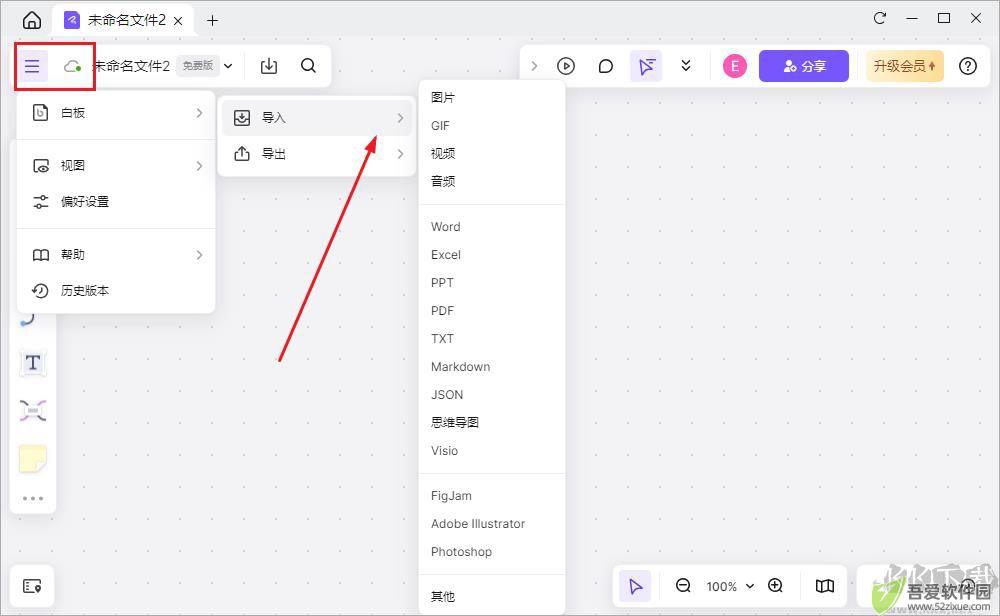This screenshot has height=616, width=1000.
Task: Select the mind map connector tool icon
Action: pyautogui.click(x=33, y=411)
